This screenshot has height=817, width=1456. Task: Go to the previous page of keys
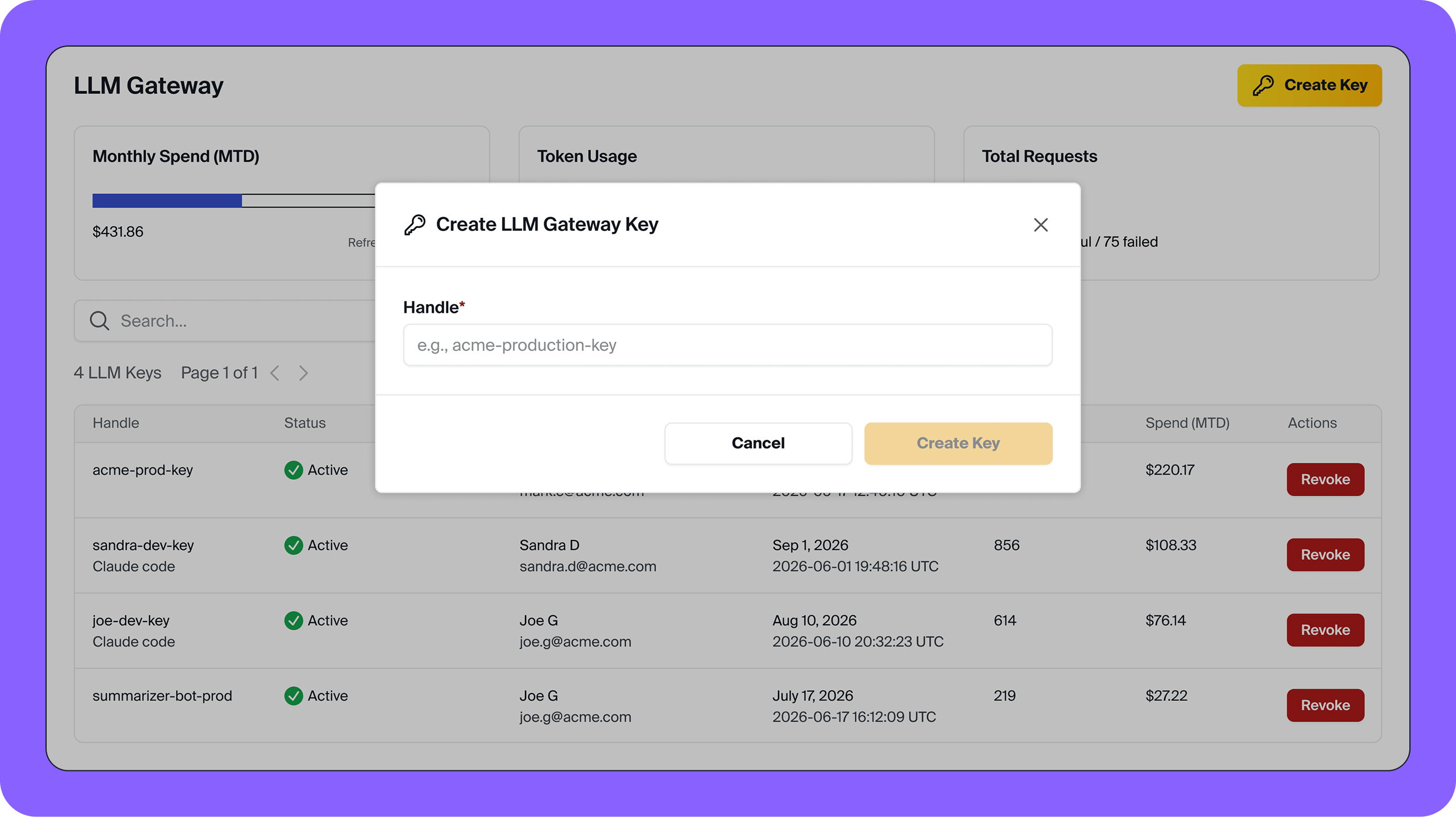[x=275, y=373]
